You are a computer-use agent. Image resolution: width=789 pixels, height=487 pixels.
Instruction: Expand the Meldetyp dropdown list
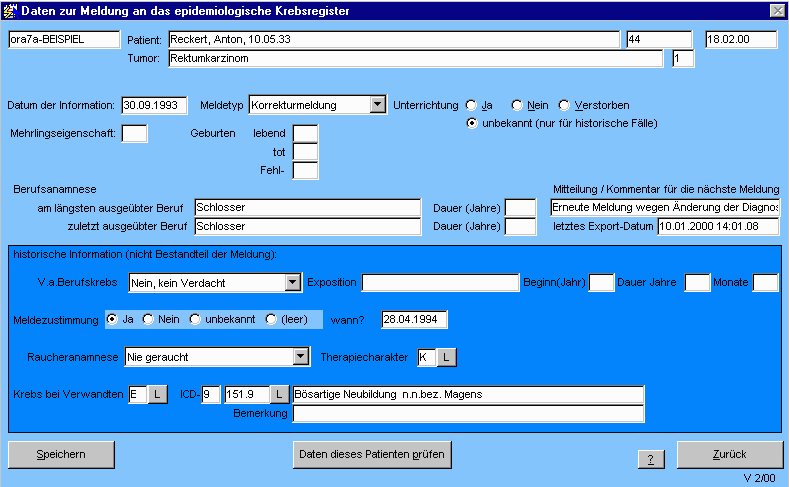(376, 104)
